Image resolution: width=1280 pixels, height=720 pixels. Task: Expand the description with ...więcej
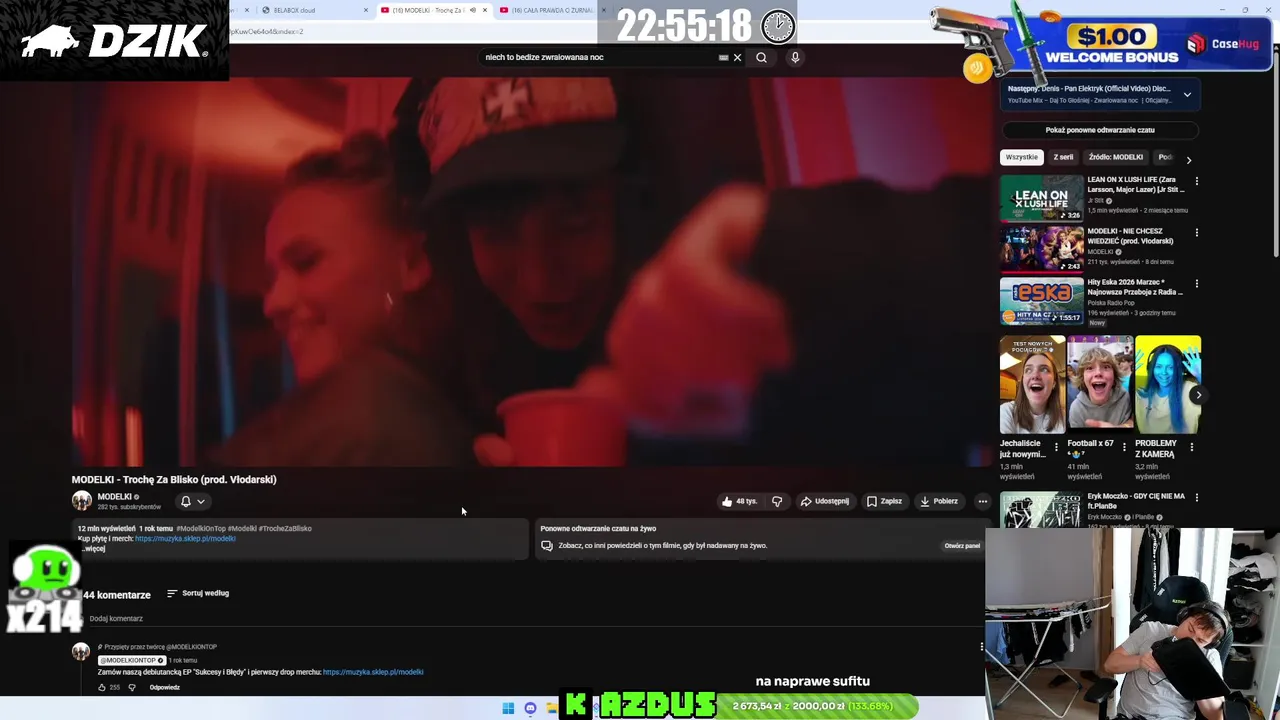click(93, 549)
